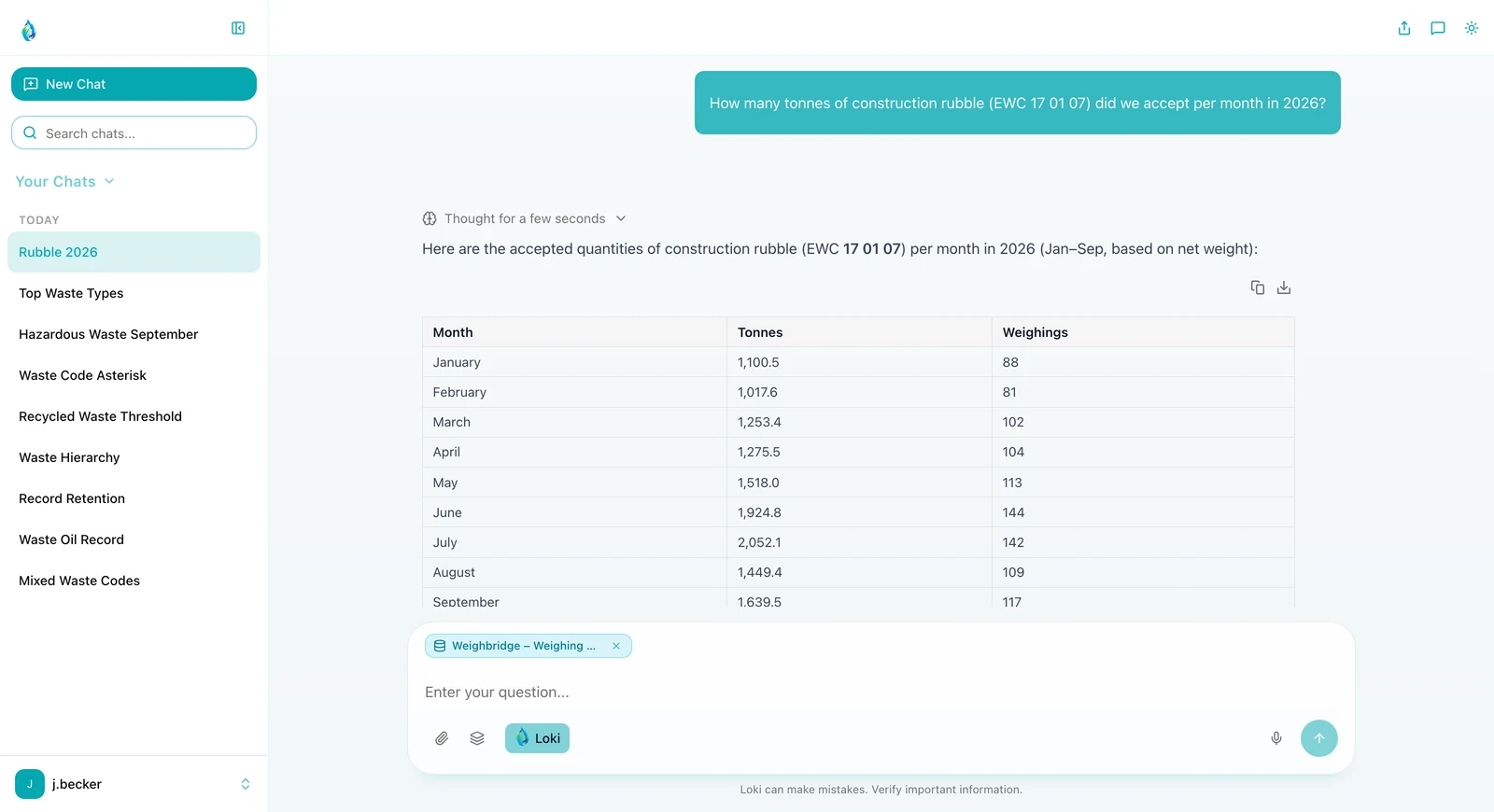Open the Waste Oil Record chat

pyautogui.click(x=134, y=539)
